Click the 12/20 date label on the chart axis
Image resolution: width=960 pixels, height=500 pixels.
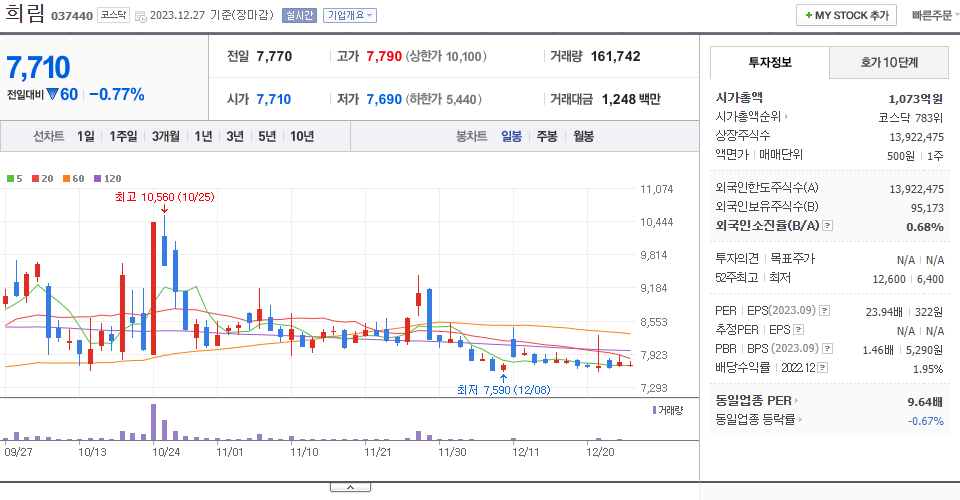(x=600, y=452)
